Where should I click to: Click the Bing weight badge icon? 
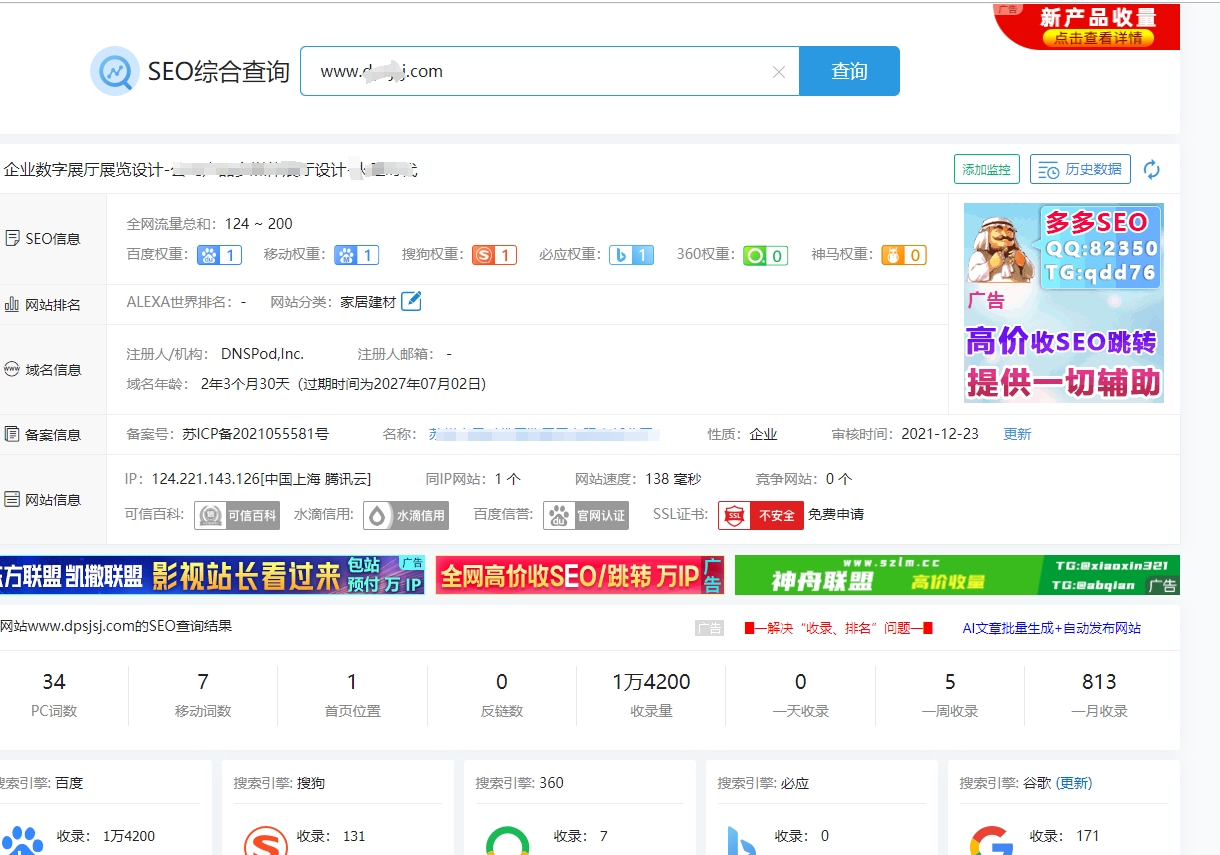pos(631,255)
